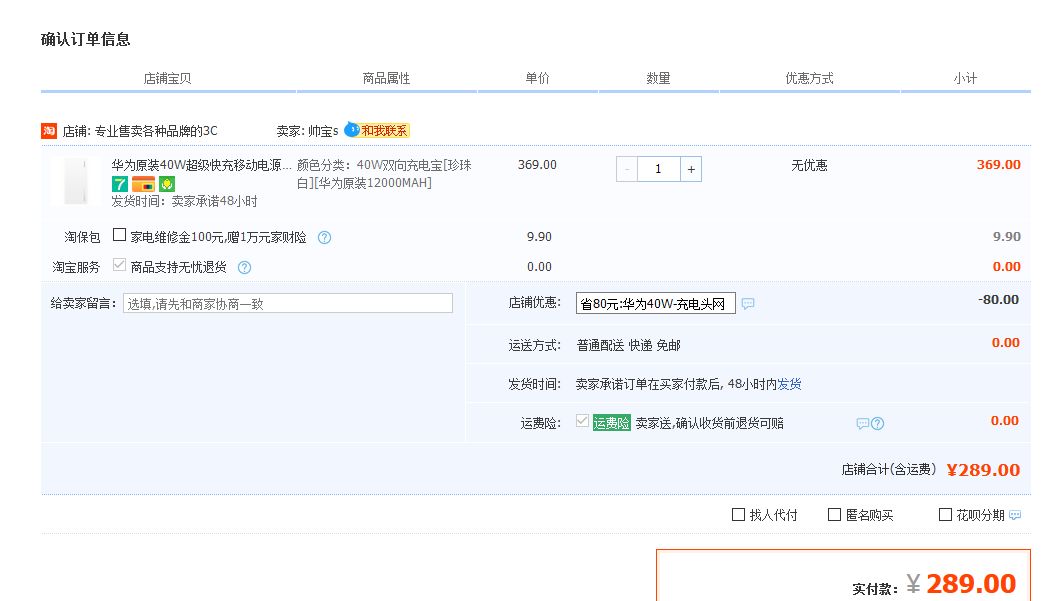
Task: Click the green guarantee badge icon
Action: pyautogui.click(x=167, y=183)
